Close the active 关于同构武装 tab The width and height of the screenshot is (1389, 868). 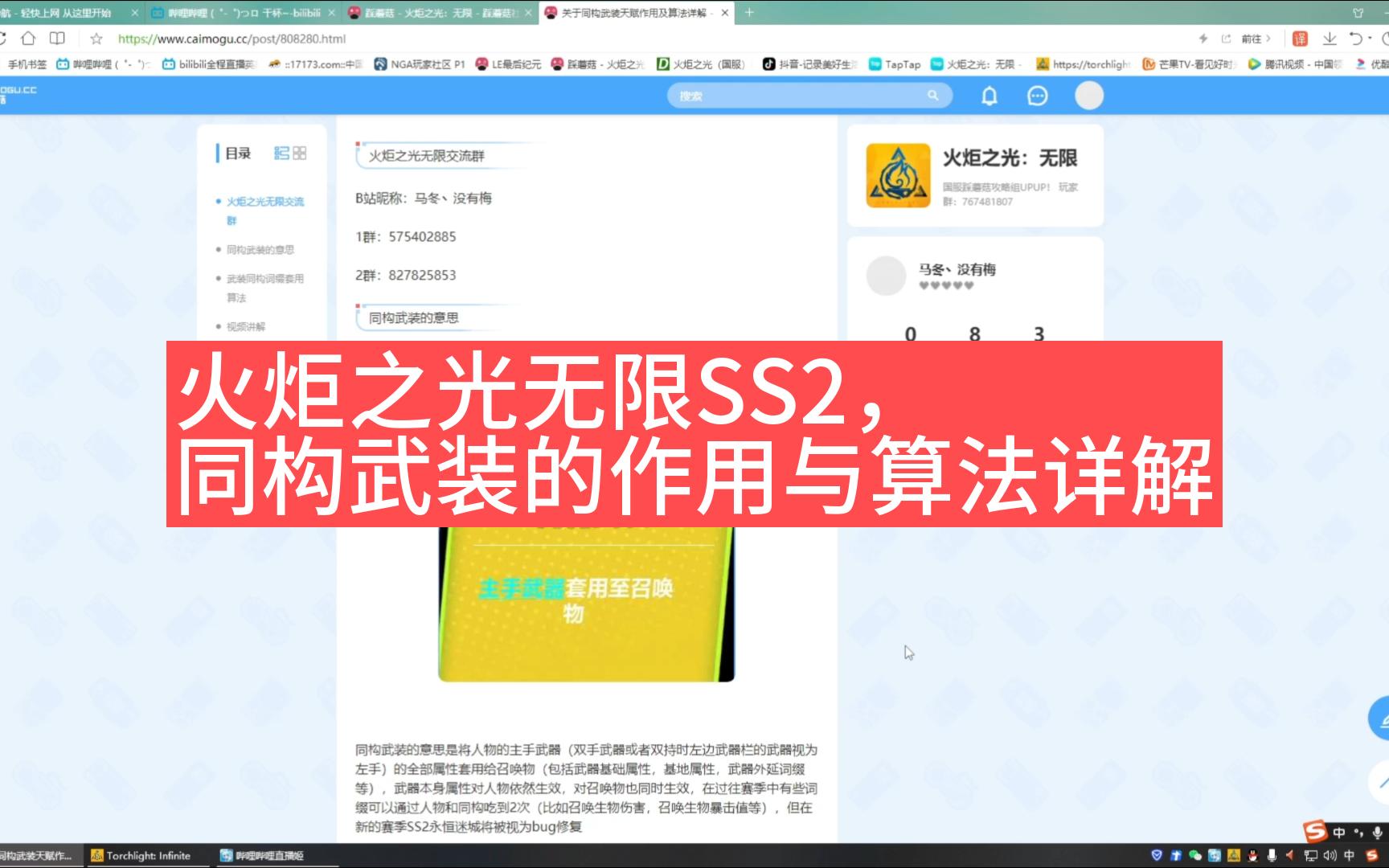[x=724, y=13]
